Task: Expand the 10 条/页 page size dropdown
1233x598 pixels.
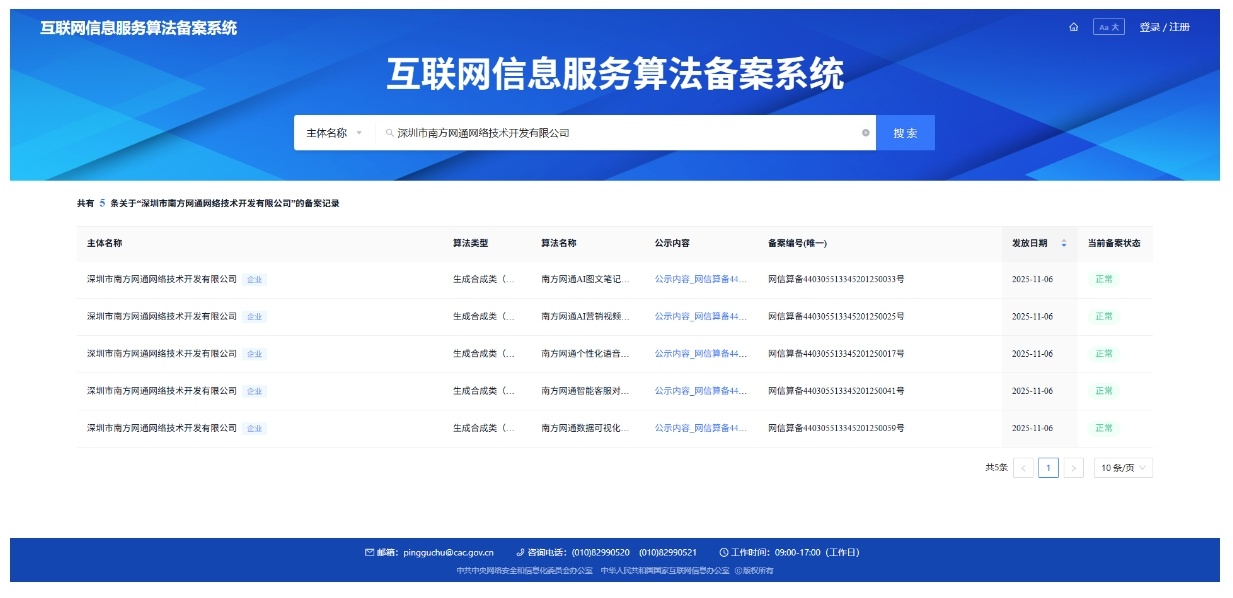Action: (x=1123, y=468)
